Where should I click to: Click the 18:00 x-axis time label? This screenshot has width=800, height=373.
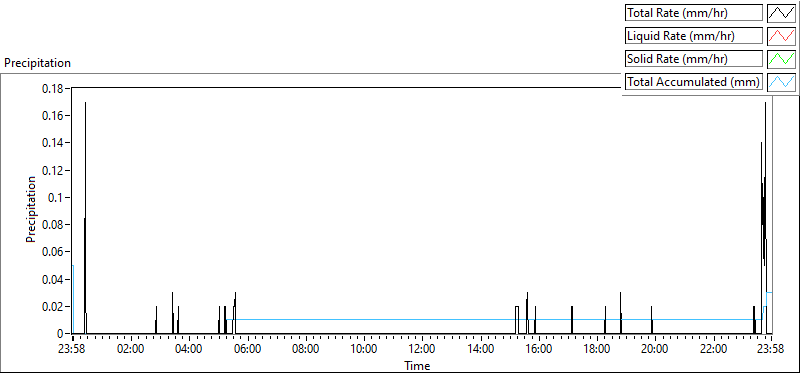click(596, 350)
